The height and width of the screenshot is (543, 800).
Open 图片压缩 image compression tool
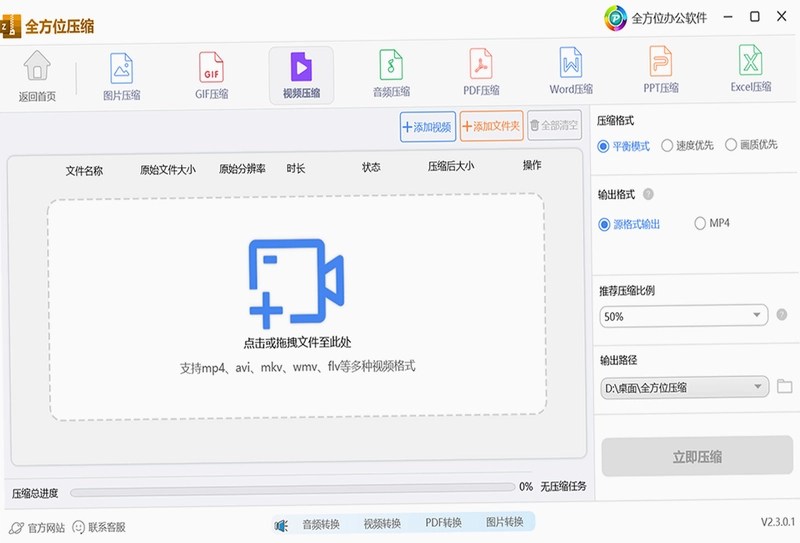(121, 75)
